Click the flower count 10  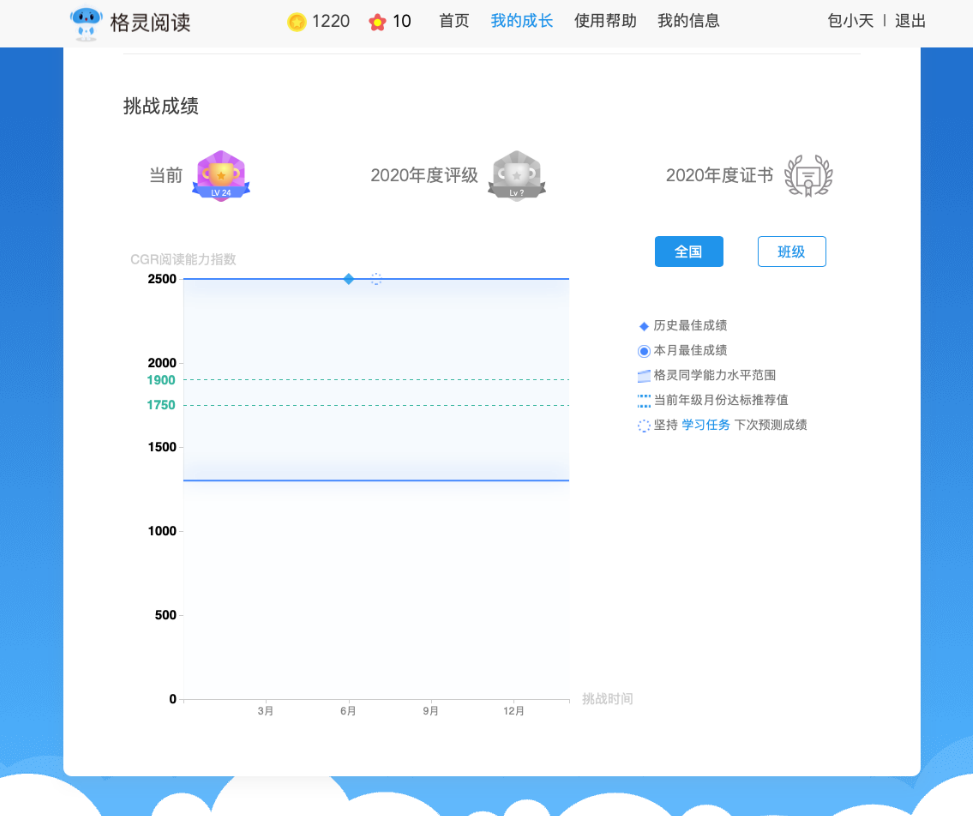tap(401, 22)
